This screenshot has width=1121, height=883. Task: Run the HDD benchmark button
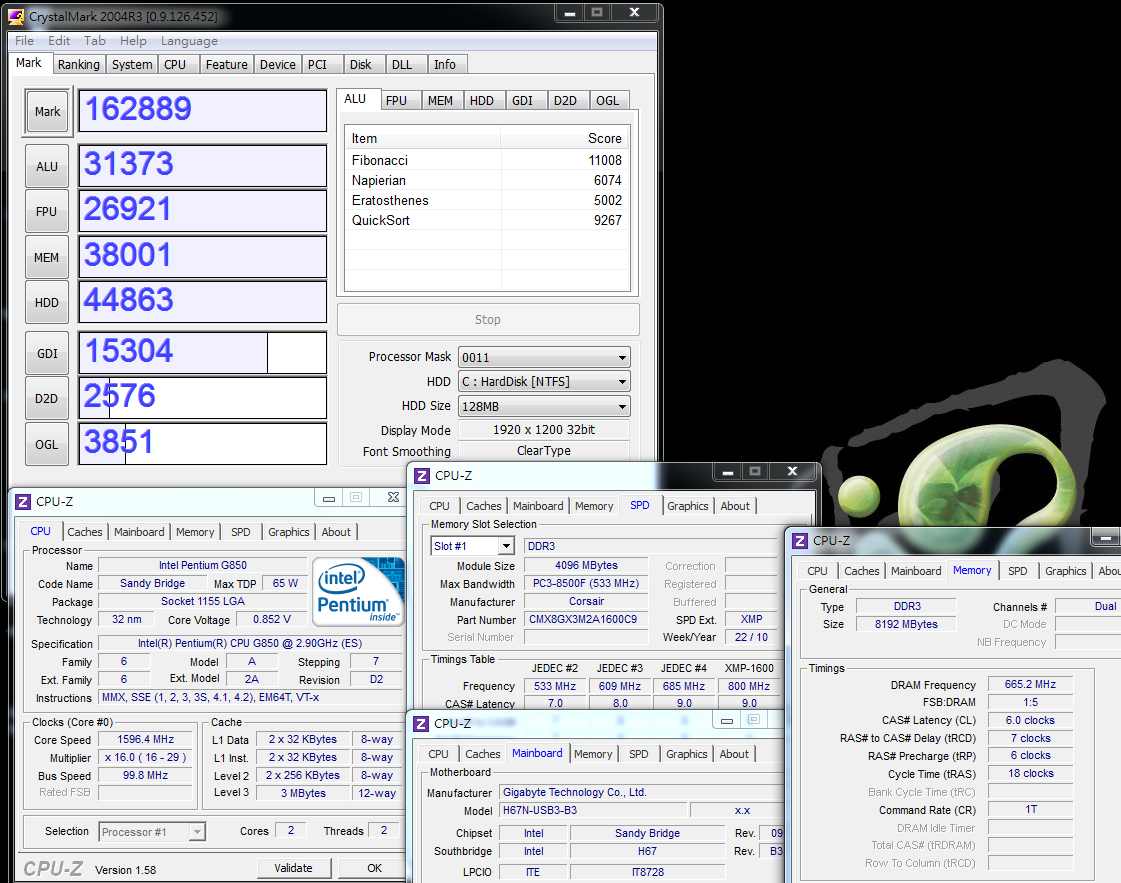point(47,302)
